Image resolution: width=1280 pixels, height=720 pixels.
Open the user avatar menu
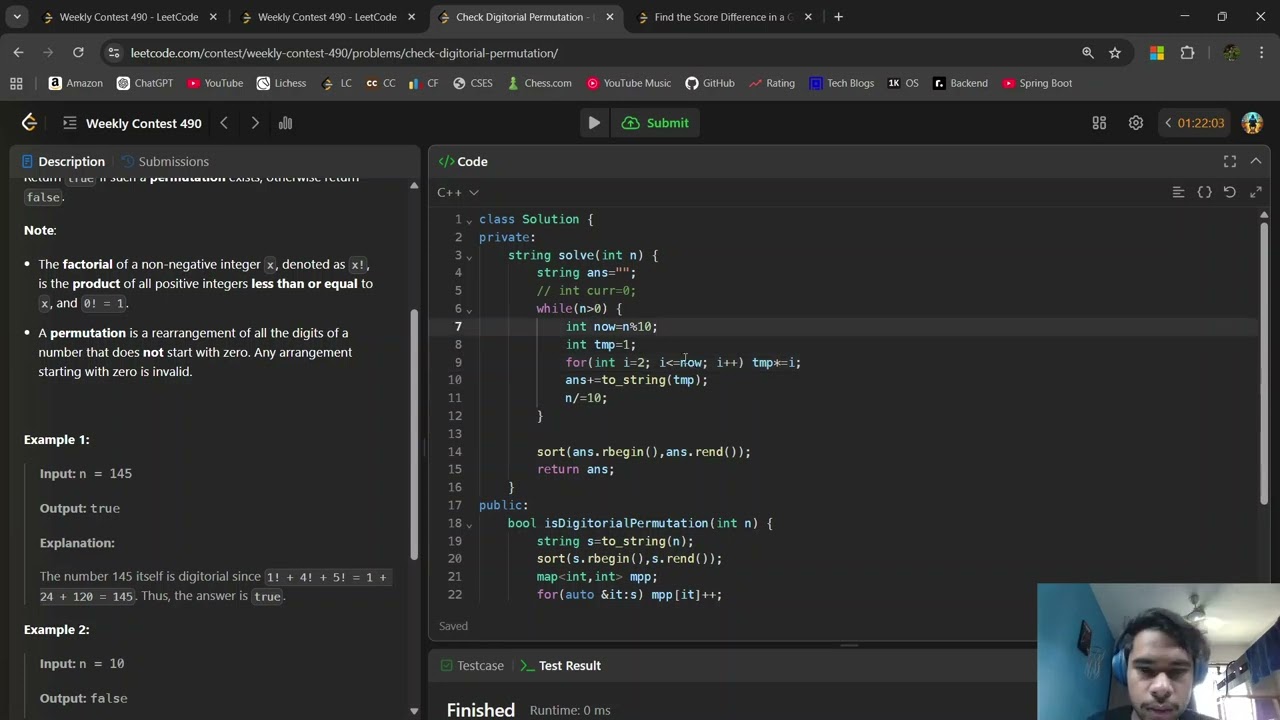[1252, 123]
